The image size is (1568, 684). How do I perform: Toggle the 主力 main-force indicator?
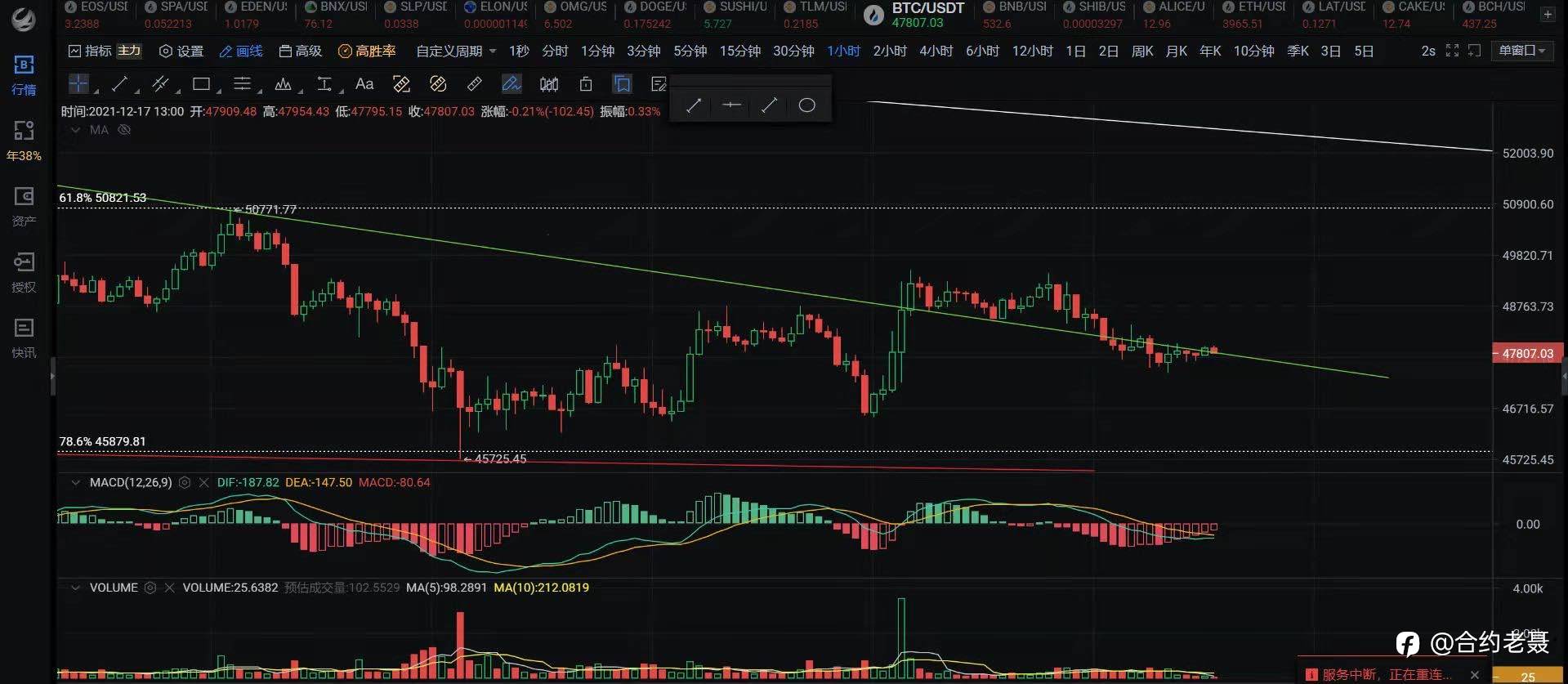[129, 51]
